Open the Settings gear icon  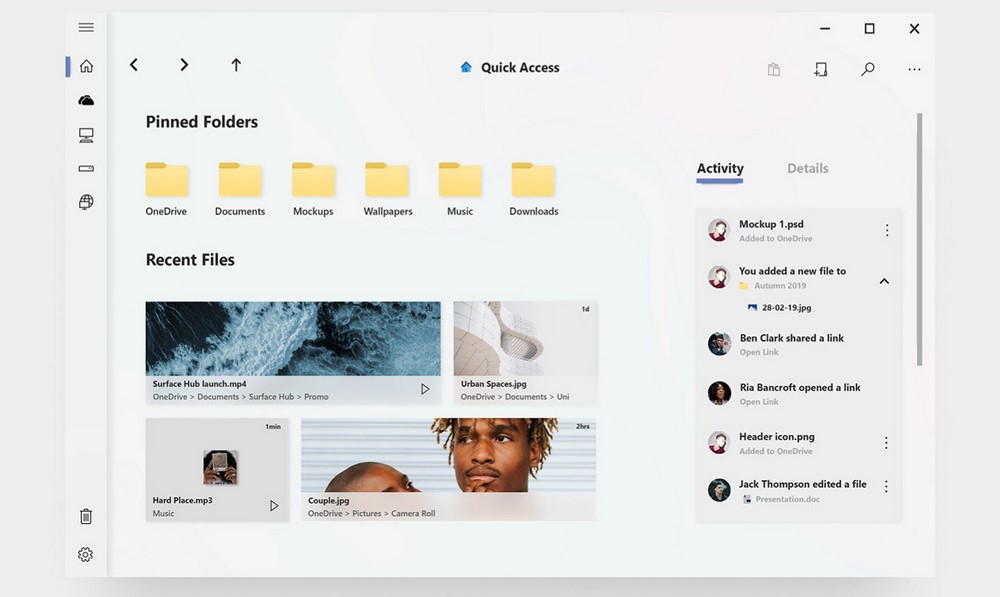(x=85, y=554)
